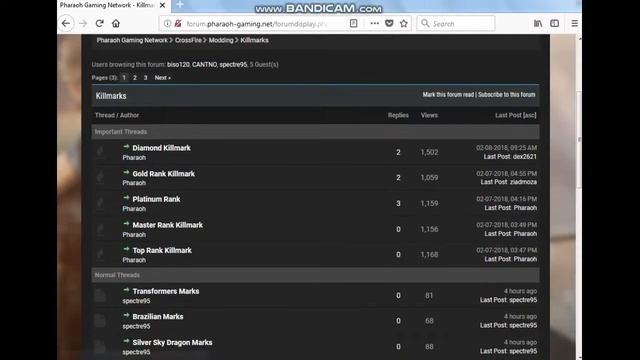Jump to first unread in Silver Sky Dragon Marks

126,341
